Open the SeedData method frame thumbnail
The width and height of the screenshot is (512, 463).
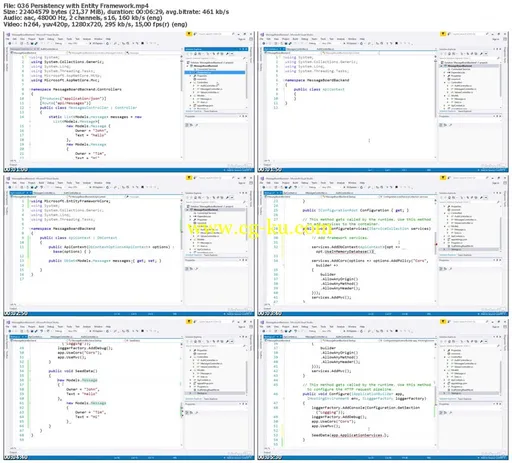click(x=129, y=389)
